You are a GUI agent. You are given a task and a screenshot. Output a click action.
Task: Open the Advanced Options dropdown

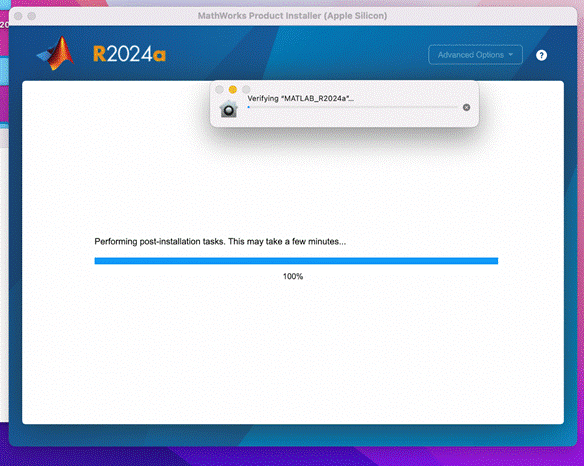point(475,55)
